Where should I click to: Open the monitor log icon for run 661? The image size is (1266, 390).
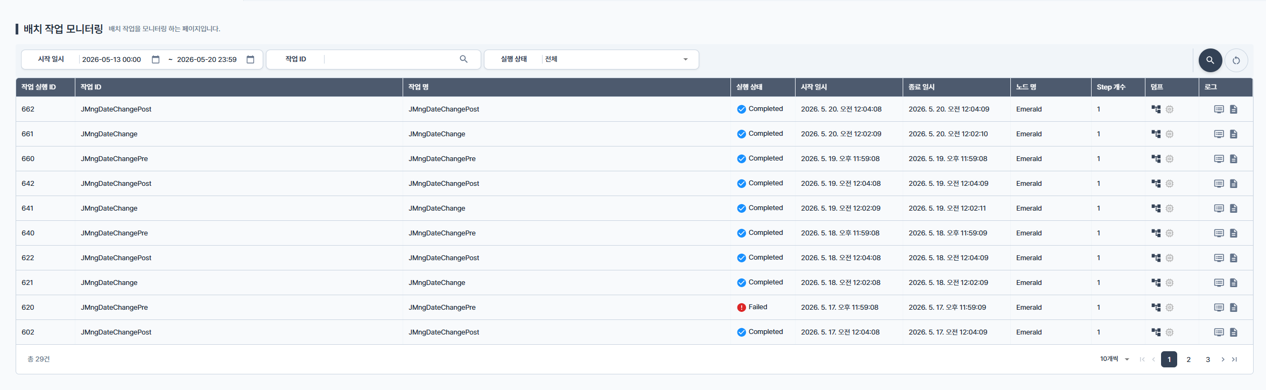coord(1219,134)
